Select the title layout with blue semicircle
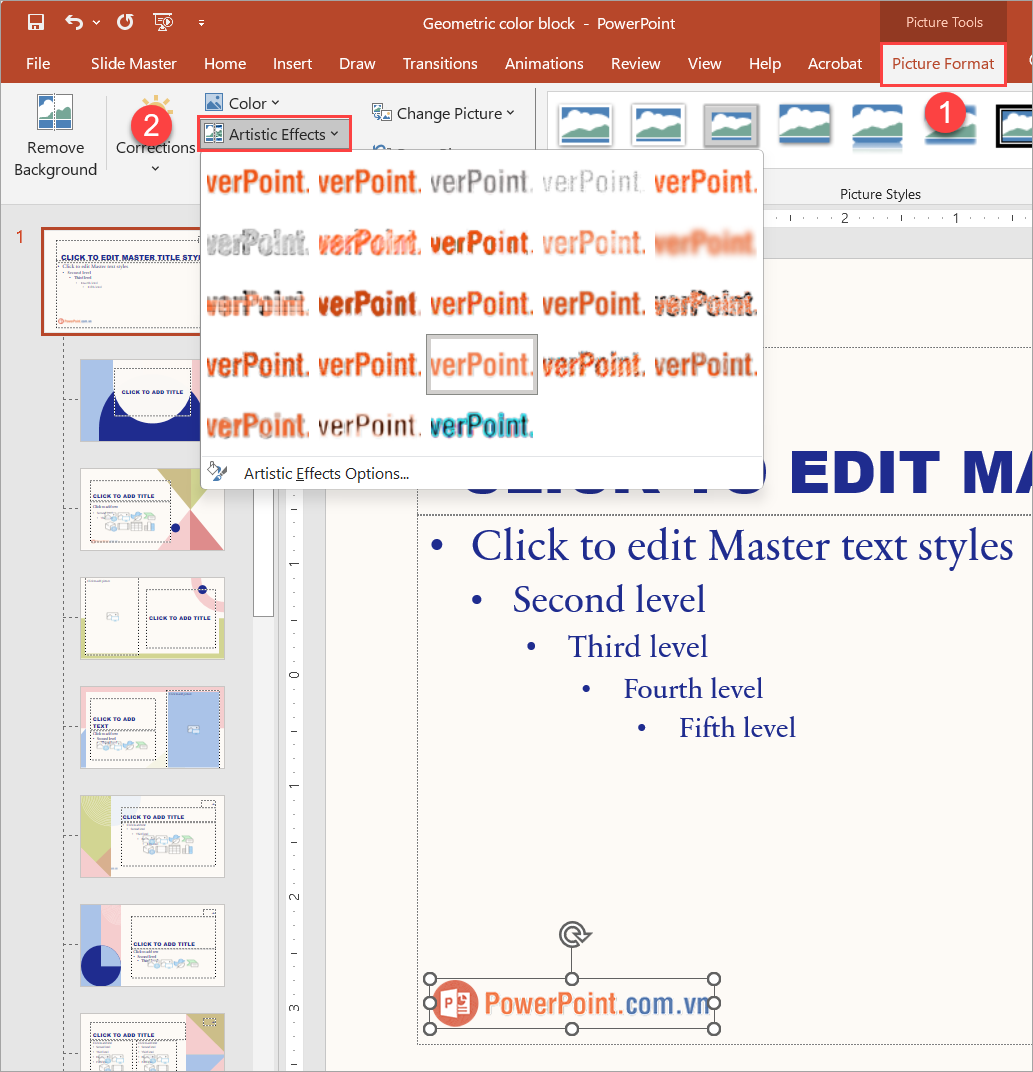 point(141,401)
